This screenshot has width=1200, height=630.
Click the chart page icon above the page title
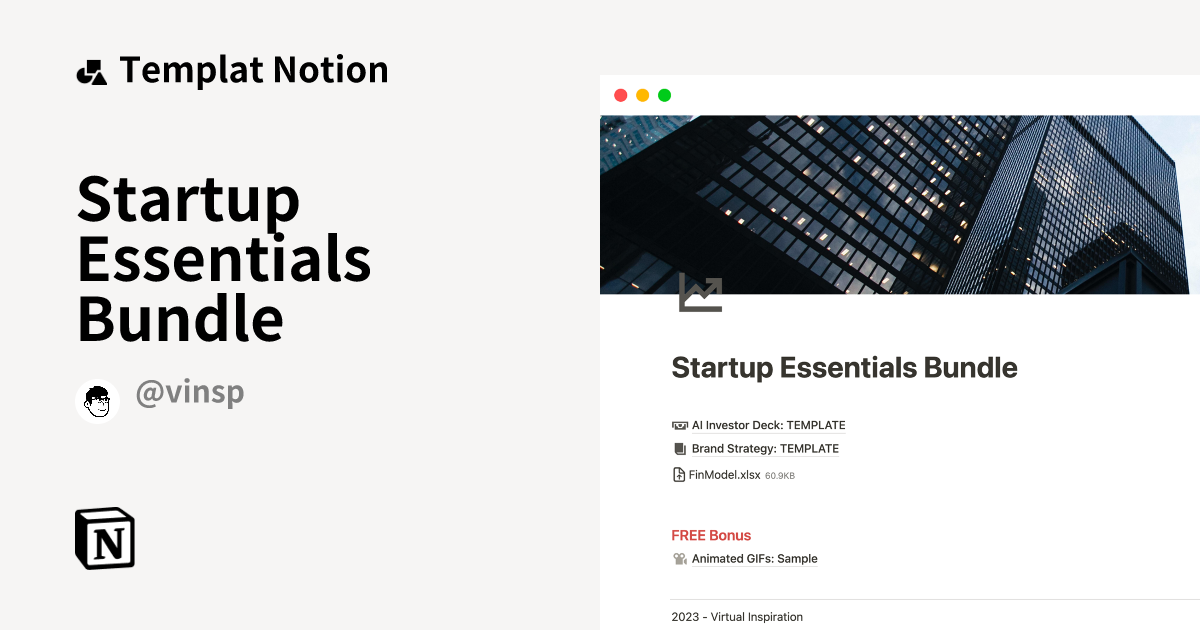(700, 292)
